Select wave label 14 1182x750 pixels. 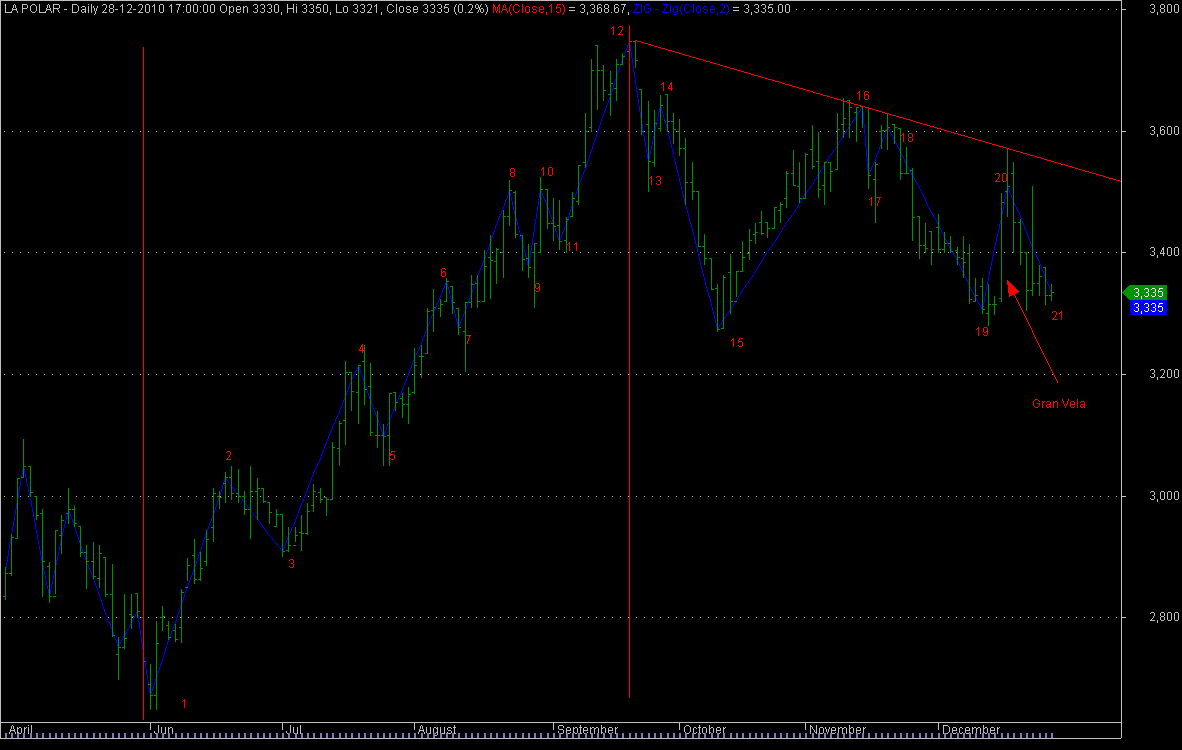coord(666,87)
